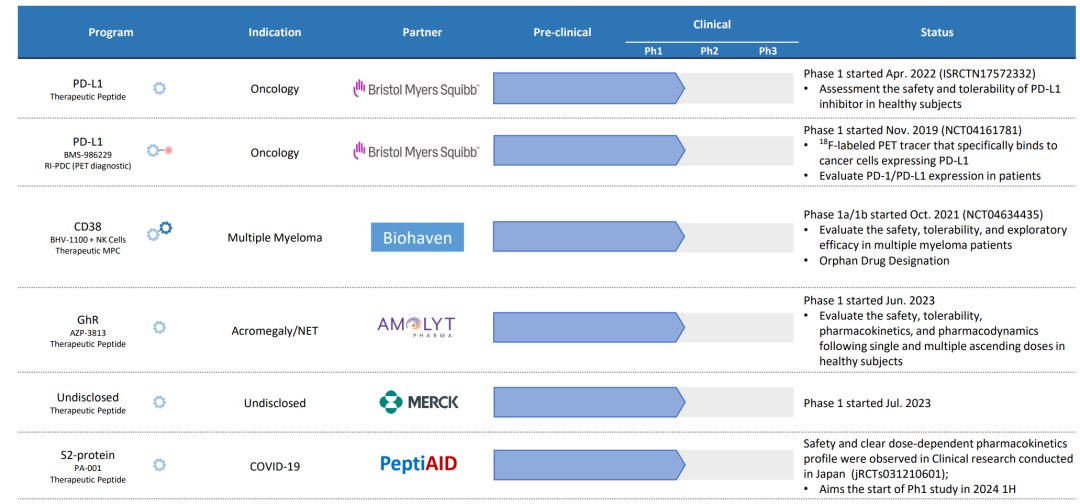
Task: Click the CD38 Multiple Myeloma progress bar
Action: point(589,237)
